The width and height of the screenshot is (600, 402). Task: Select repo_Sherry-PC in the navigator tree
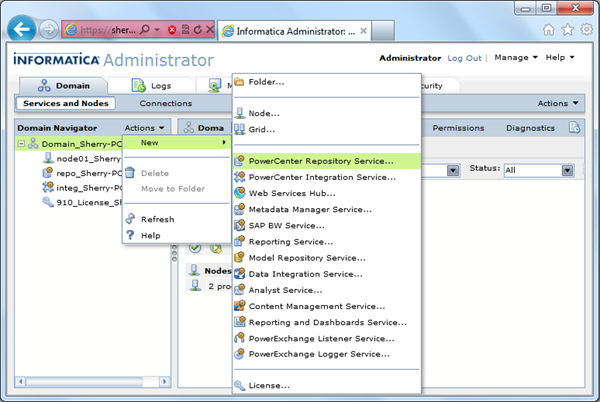pyautogui.click(x=89, y=173)
